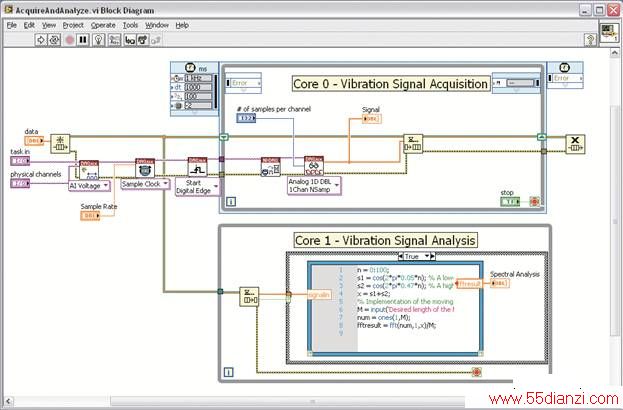Select the fftresult script output
Viewport: 623px width, 410px height.
click(x=469, y=284)
